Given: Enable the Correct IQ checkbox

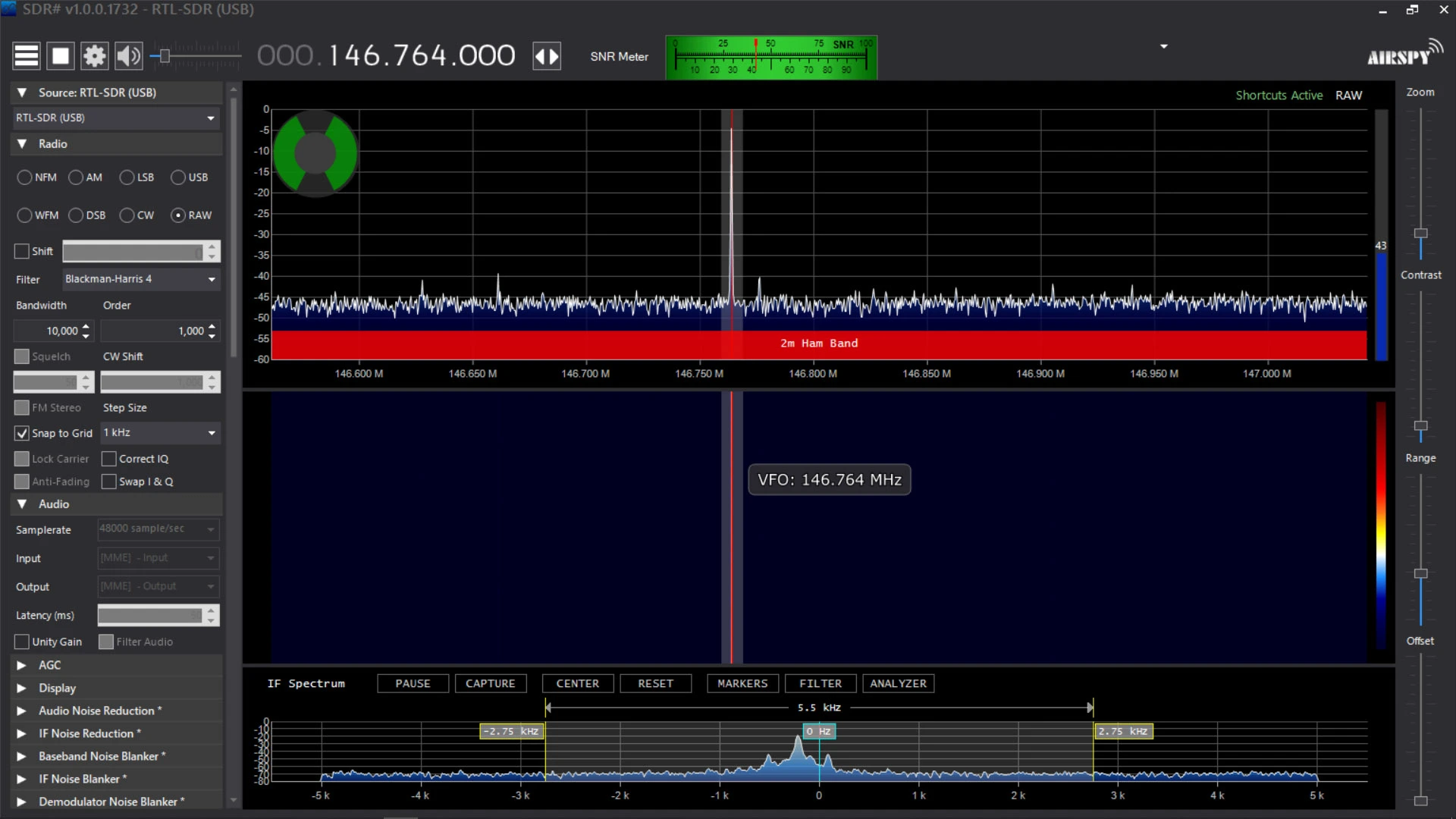Looking at the screenshot, I should (109, 459).
